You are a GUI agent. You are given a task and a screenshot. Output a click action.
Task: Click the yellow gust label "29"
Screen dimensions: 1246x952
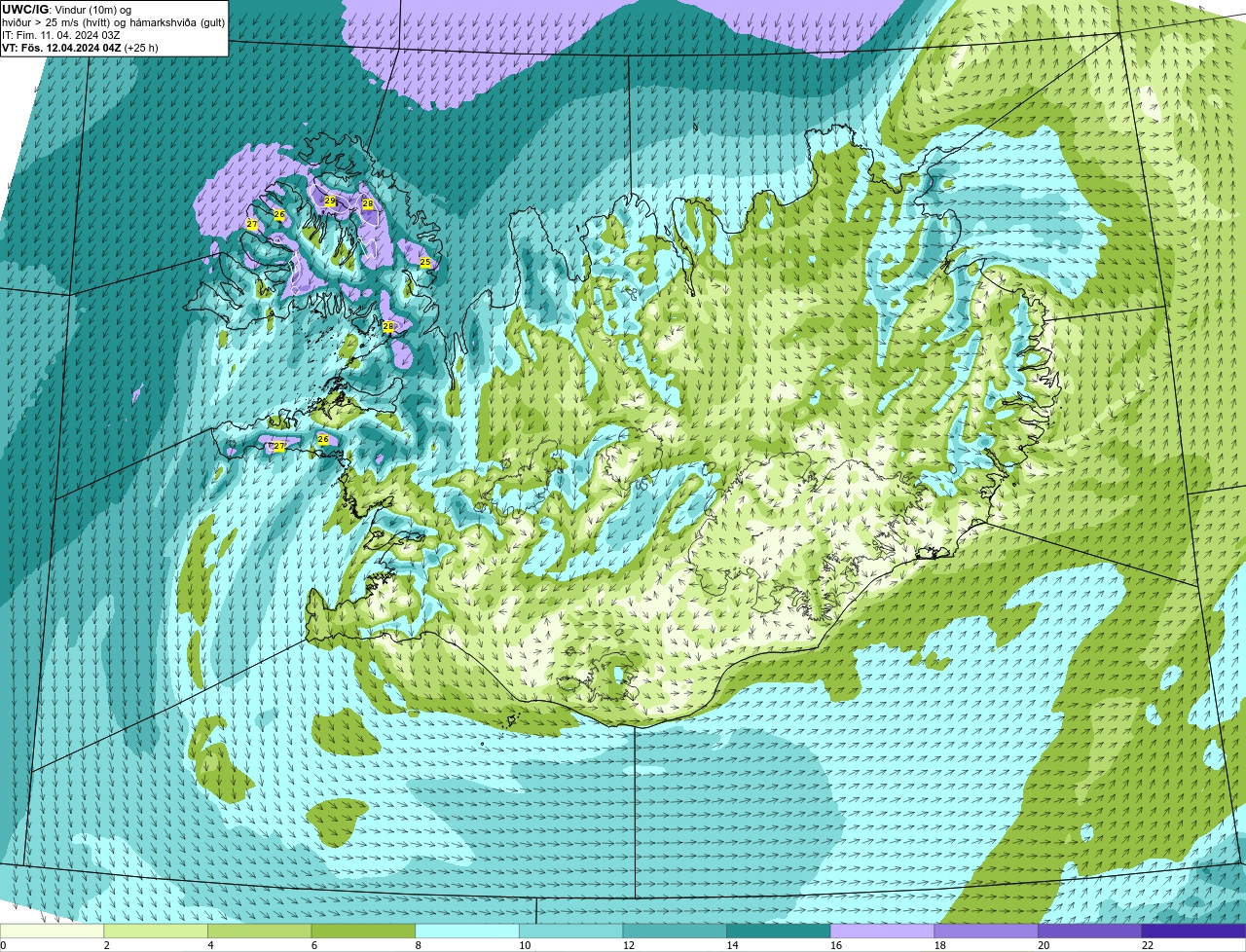pyautogui.click(x=330, y=201)
